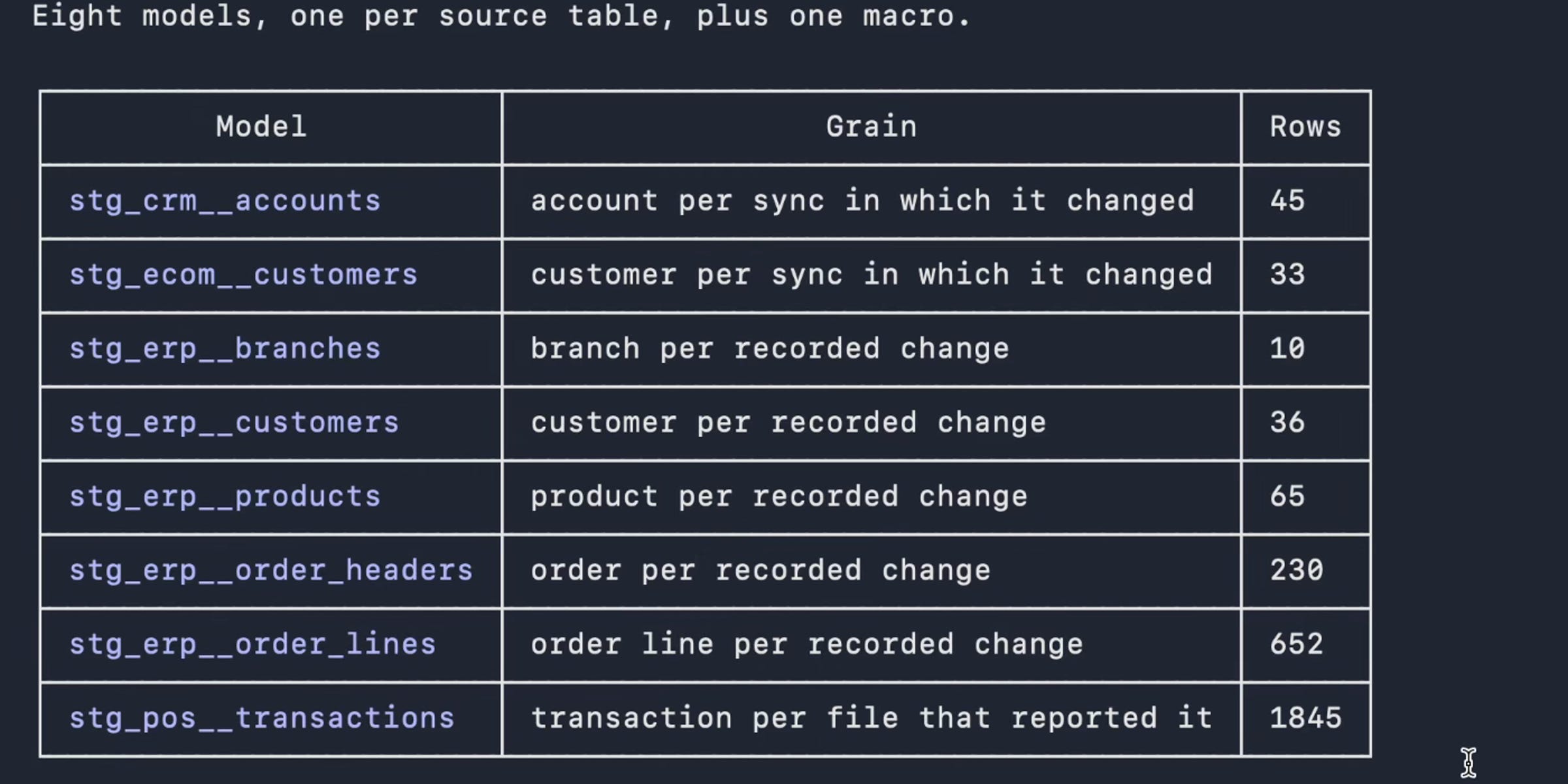Click the Rows column header
Image resolution: width=1568 pixels, height=784 pixels.
1305,127
